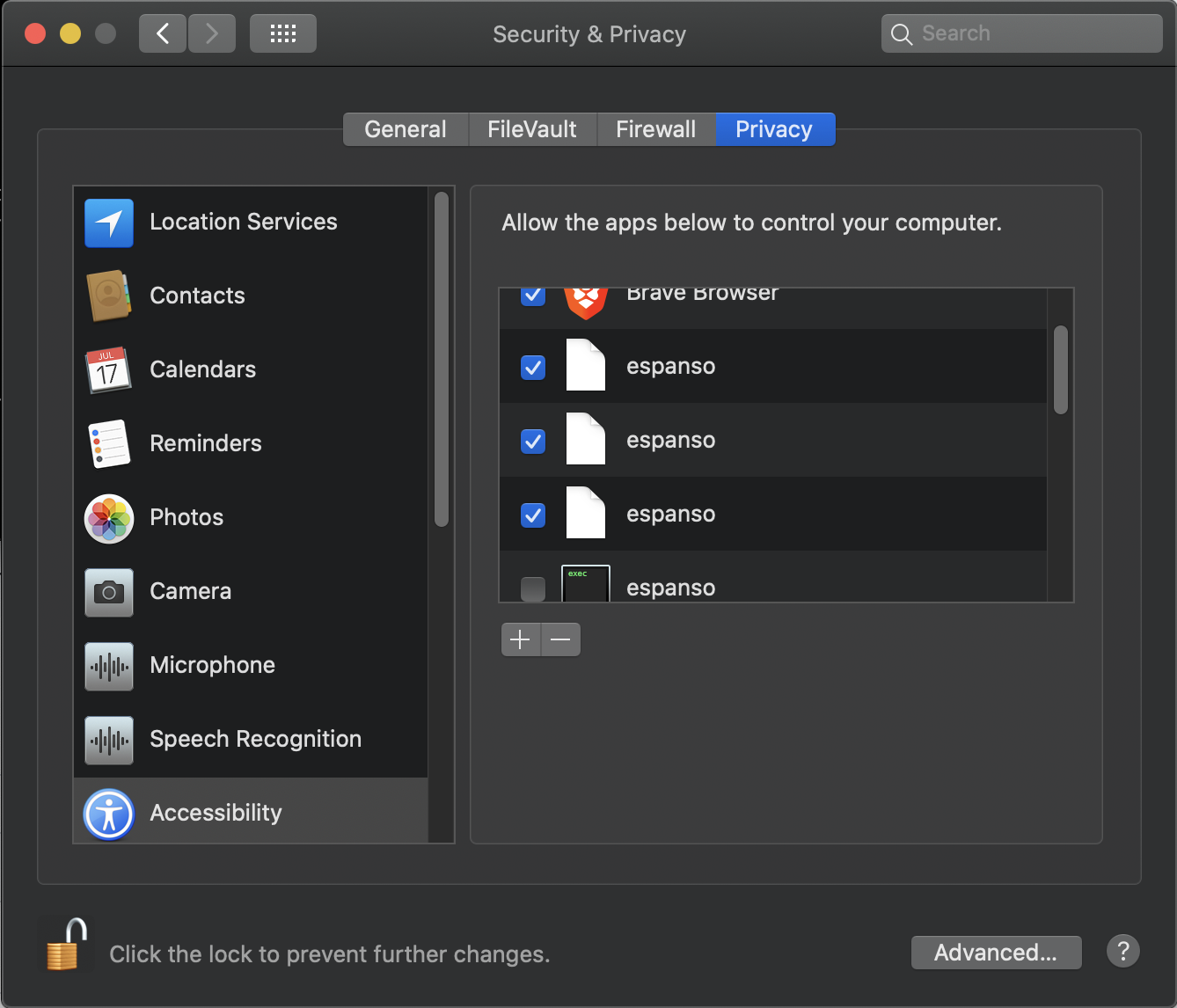
Task: Select the Reminders list icon
Action: pos(109,444)
